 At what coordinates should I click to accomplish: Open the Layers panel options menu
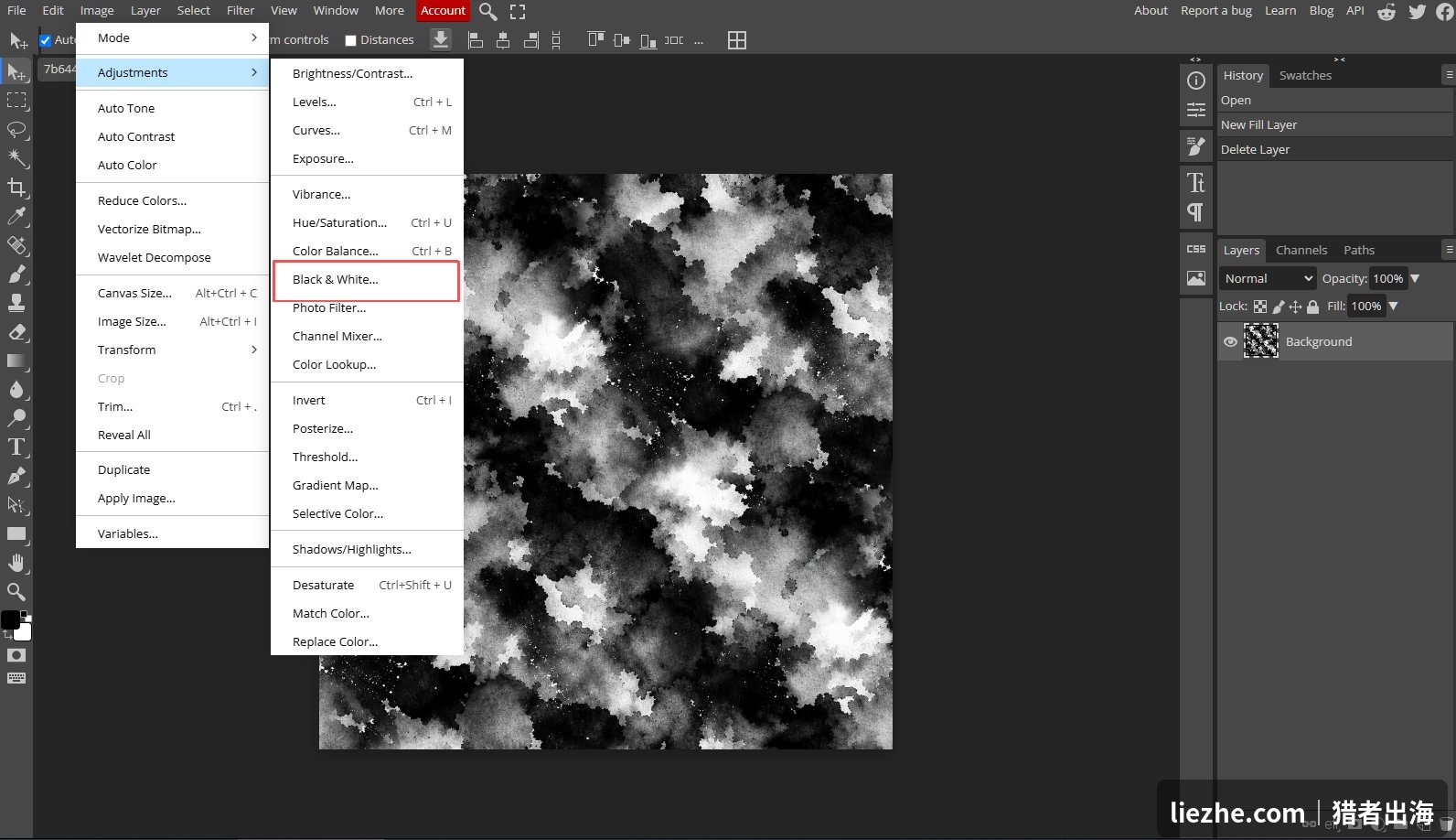1449,249
